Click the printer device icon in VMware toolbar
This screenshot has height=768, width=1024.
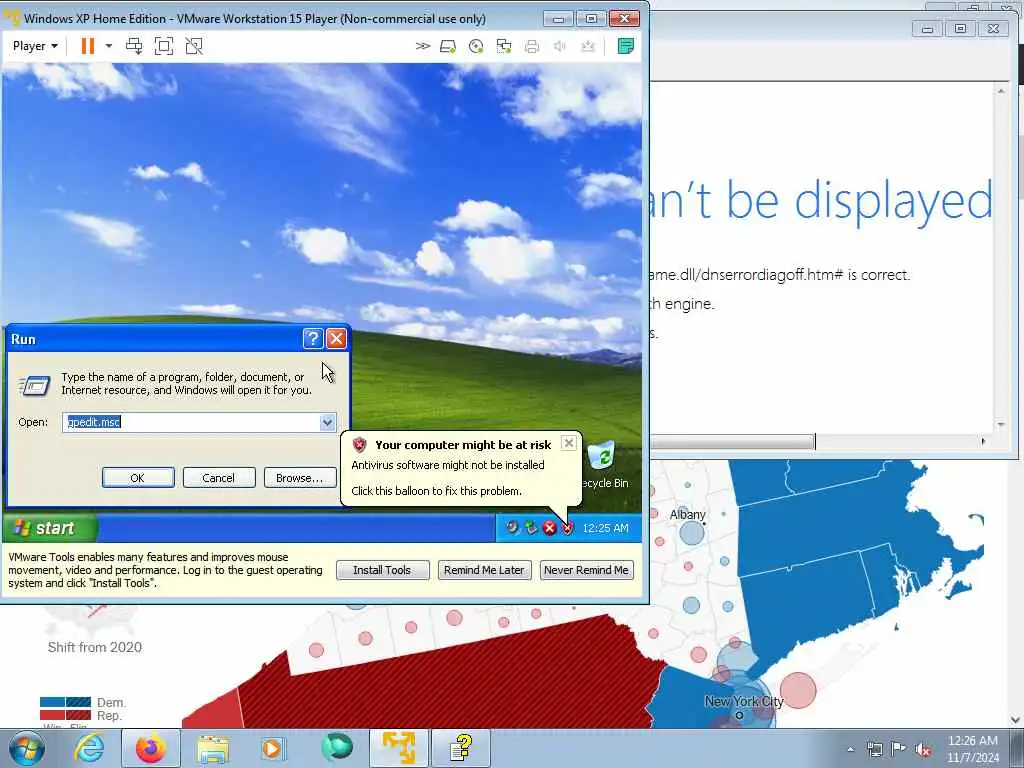[x=532, y=46]
